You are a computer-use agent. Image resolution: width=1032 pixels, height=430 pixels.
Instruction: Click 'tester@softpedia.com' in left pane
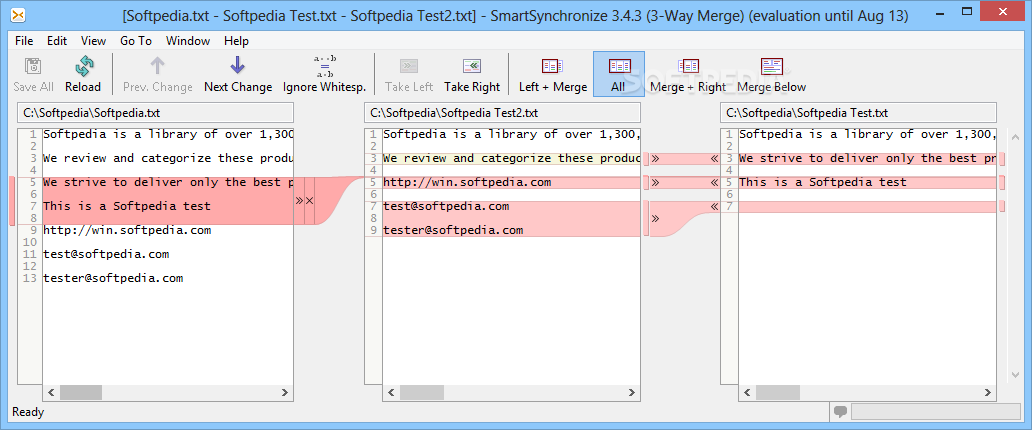coord(113,278)
